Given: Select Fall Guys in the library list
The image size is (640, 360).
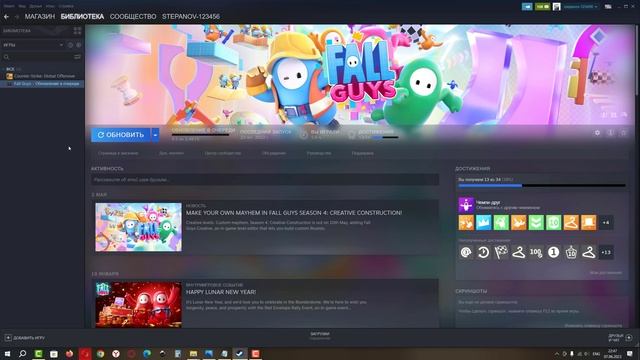Looking at the screenshot, I should (42, 84).
